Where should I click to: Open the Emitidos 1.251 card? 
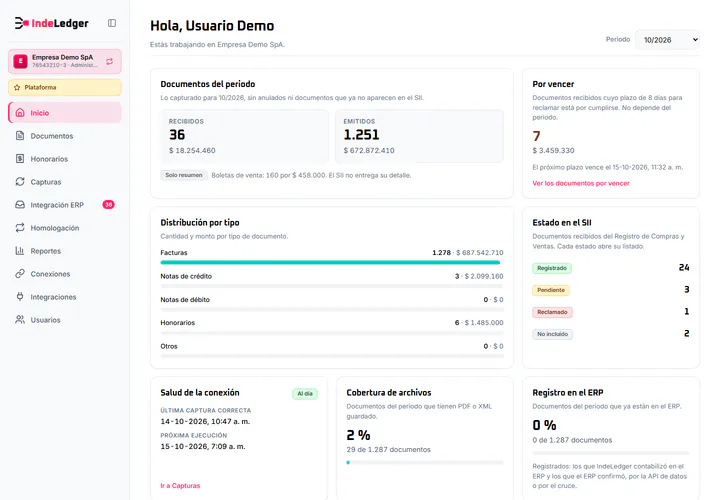419,136
